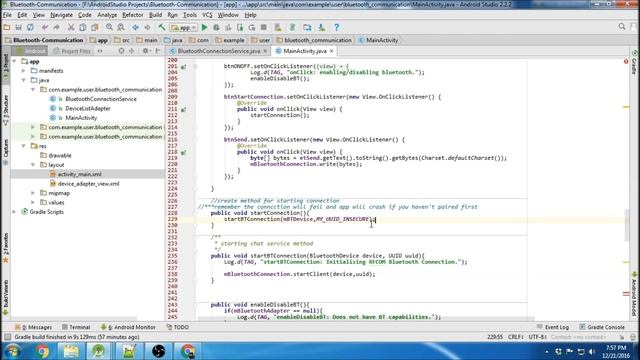Screen dimensions: 640x360
Task: Click the Cut scissors icon
Action: pyautogui.click(x=71, y=27)
